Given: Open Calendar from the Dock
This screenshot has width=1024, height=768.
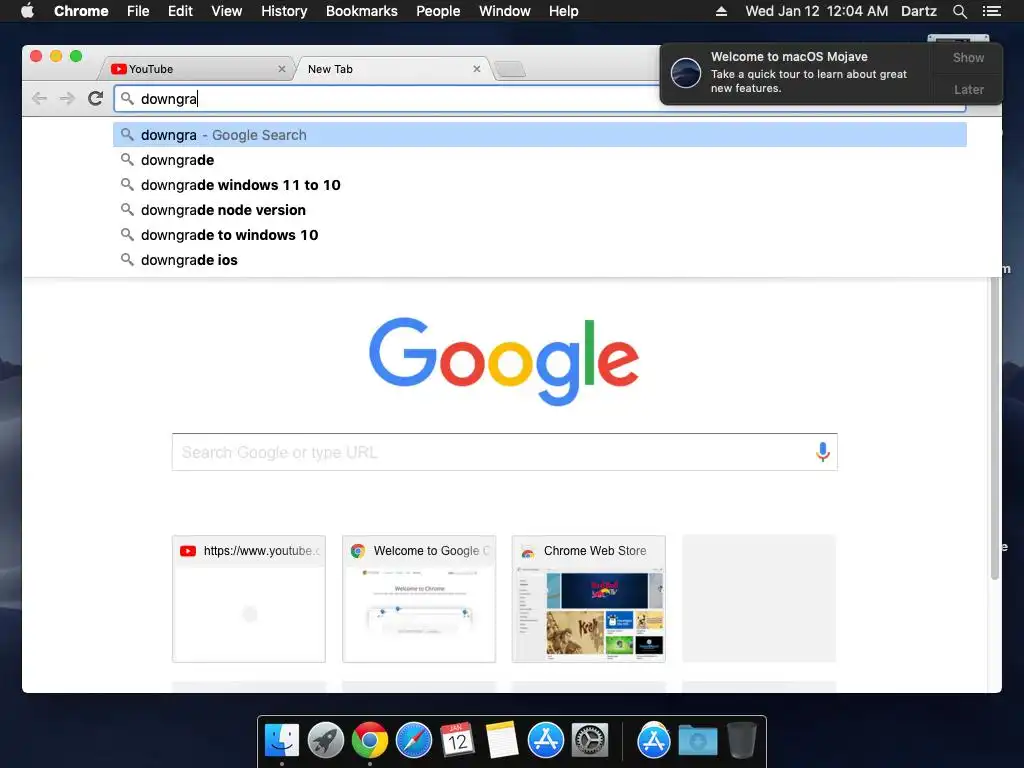Looking at the screenshot, I should 457,741.
